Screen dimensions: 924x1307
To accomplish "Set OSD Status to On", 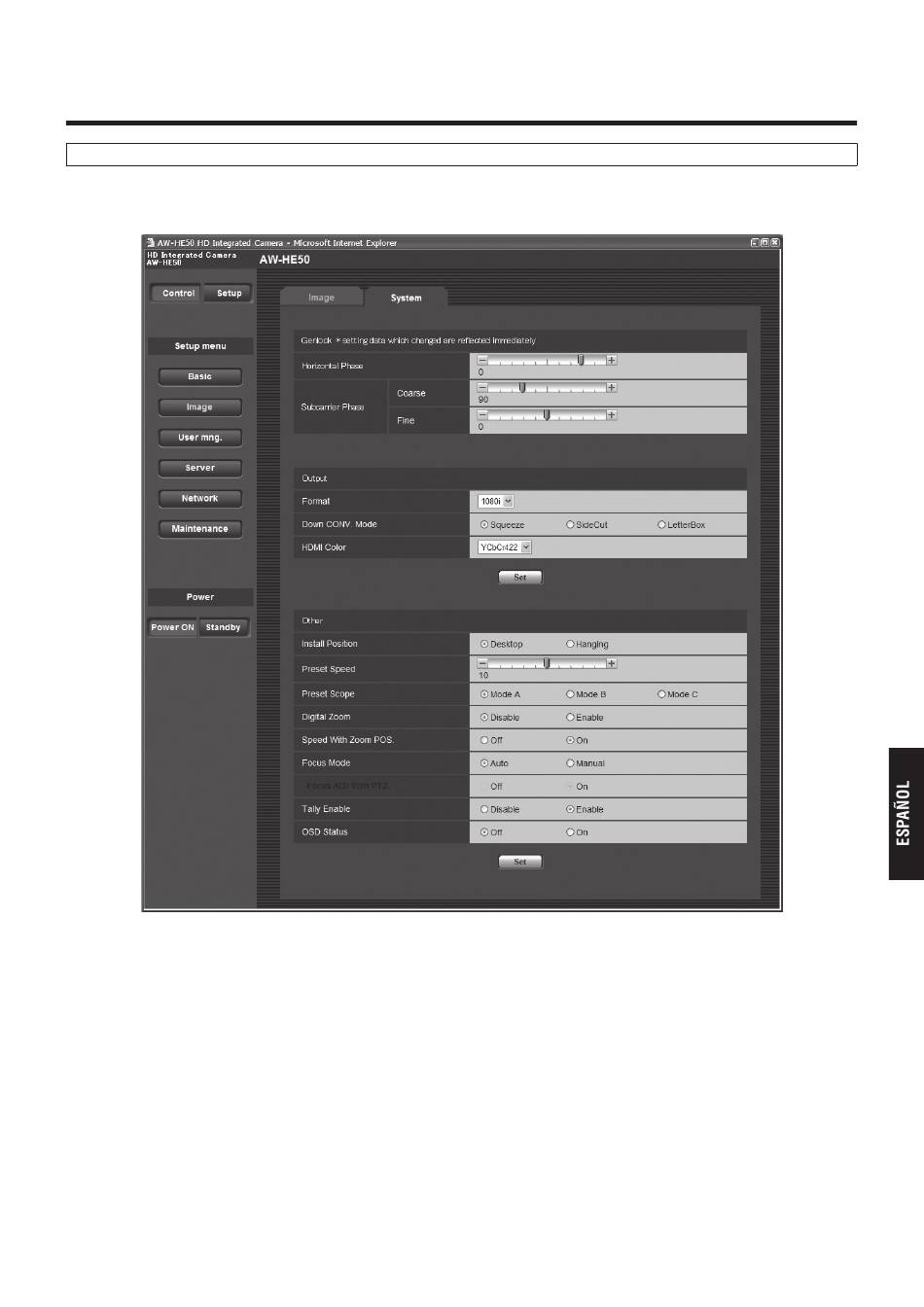I will pos(570,832).
